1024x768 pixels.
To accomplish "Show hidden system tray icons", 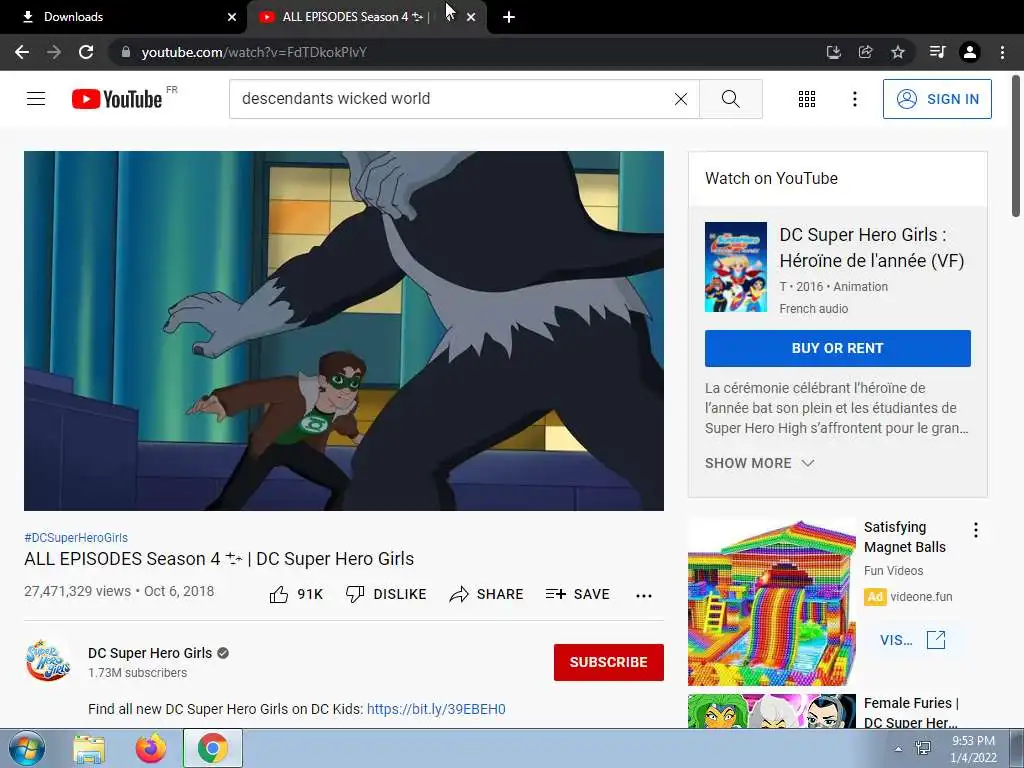I will (x=899, y=749).
